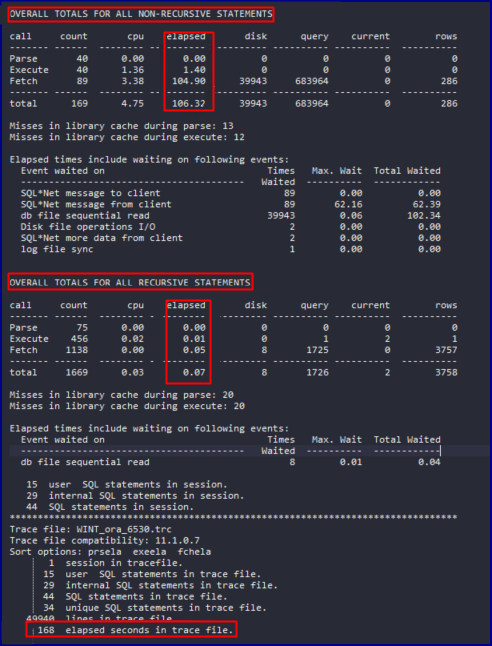This screenshot has height=646, width=492.
Task: Click the Sort options: prsela exeela fchela line
Action: click(x=110, y=552)
